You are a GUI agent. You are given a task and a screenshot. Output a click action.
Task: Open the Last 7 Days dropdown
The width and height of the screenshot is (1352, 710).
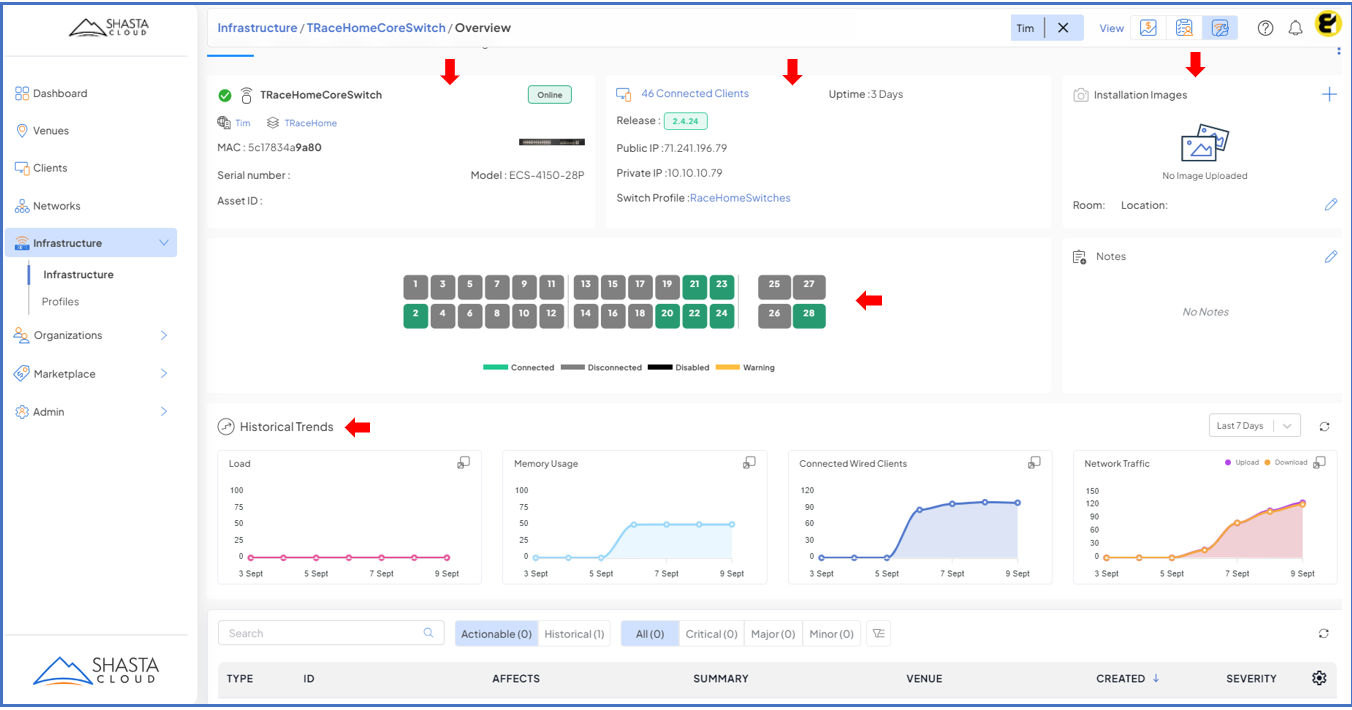(x=1254, y=426)
